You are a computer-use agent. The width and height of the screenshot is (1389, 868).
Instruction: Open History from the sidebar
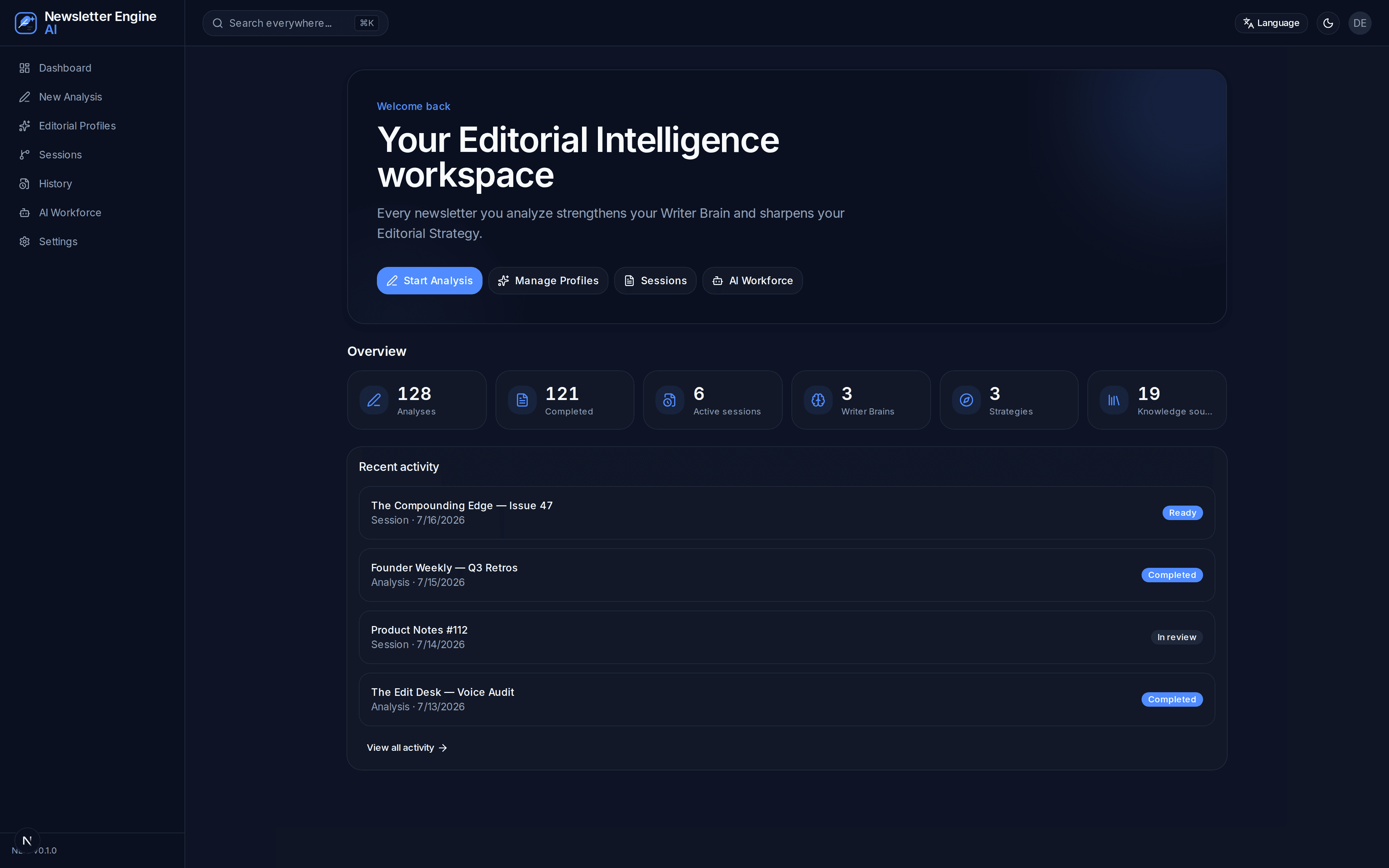[x=92, y=184]
